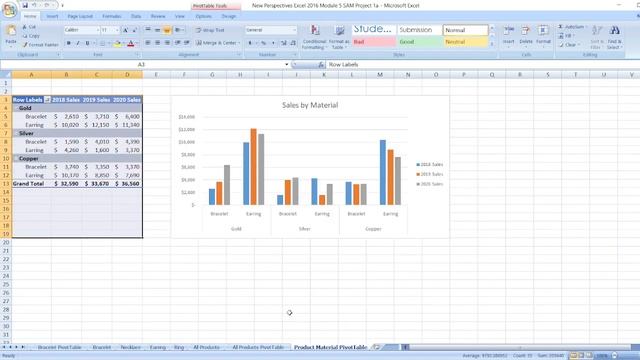Apply the Good cell style
Screen dimensions: 640x360
pos(419,42)
